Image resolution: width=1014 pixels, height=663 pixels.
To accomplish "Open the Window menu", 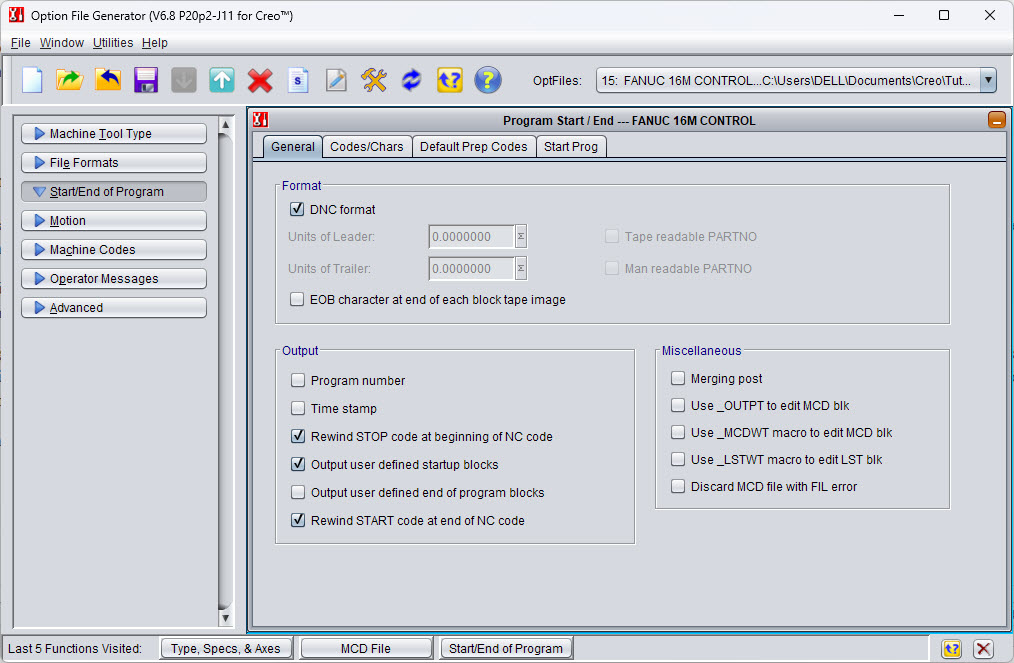I will point(61,43).
